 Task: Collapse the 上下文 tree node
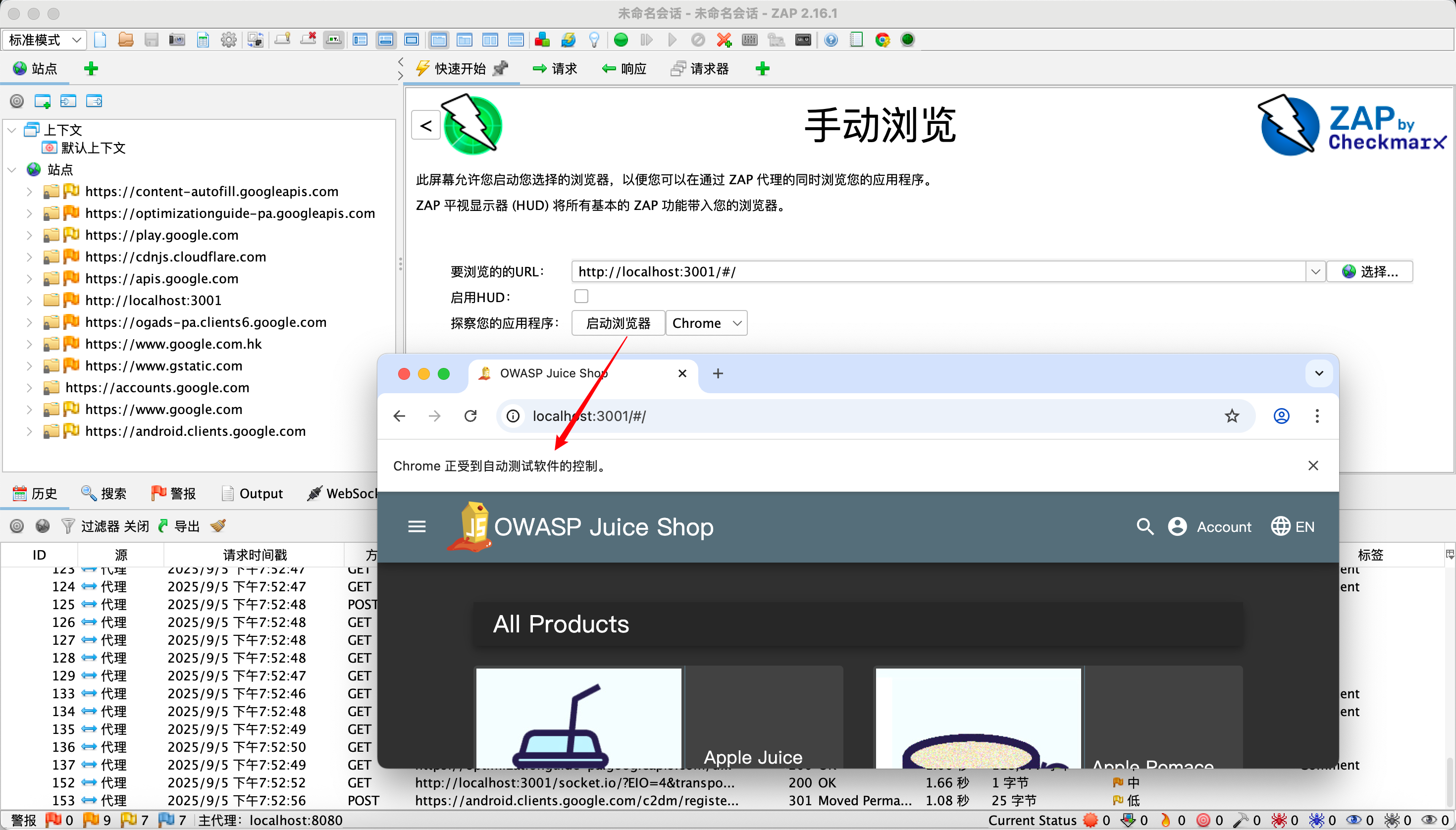tap(12, 131)
